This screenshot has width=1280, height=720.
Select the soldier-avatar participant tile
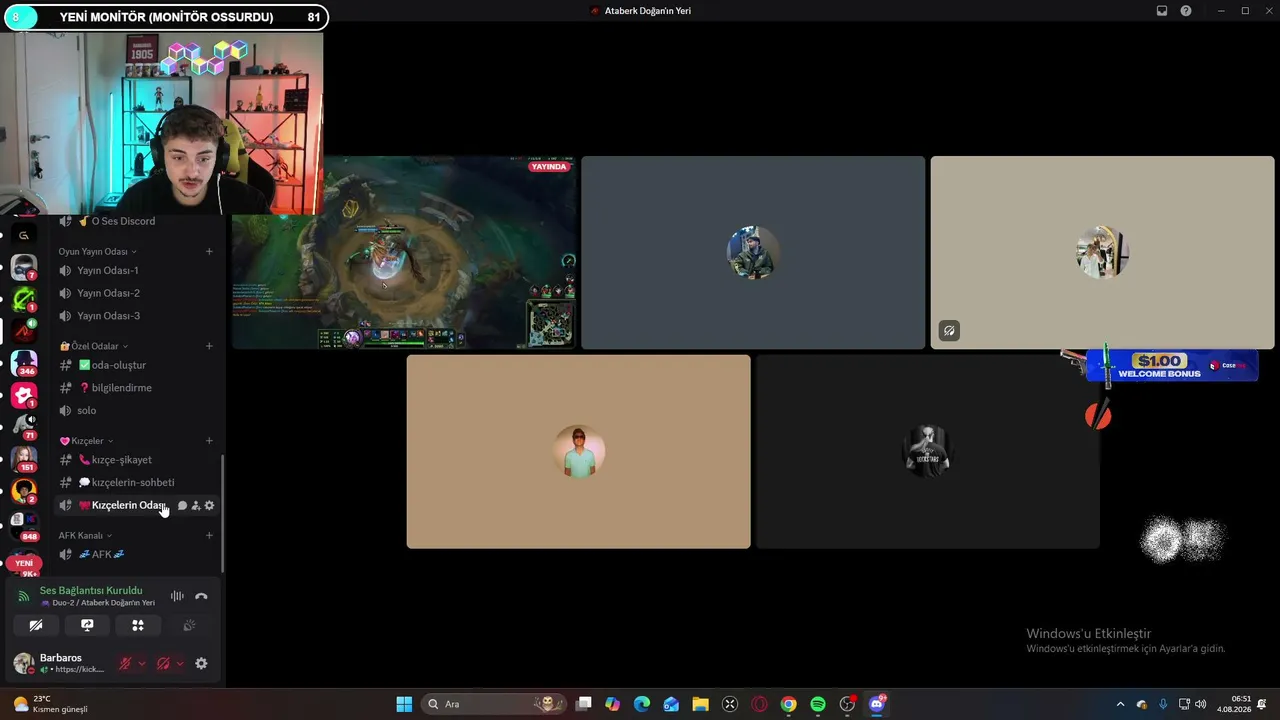[x=753, y=252]
